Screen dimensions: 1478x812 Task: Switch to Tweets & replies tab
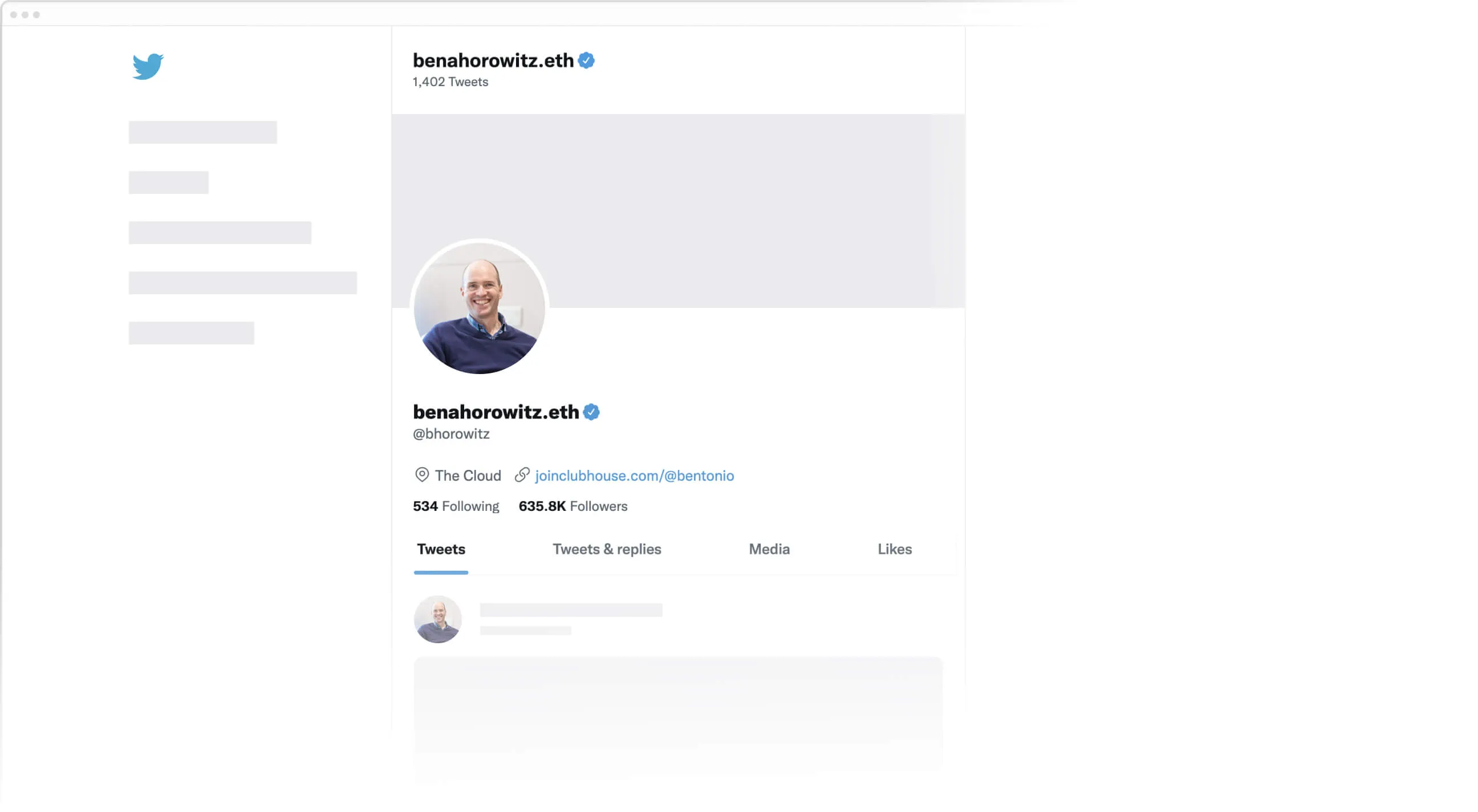(607, 550)
